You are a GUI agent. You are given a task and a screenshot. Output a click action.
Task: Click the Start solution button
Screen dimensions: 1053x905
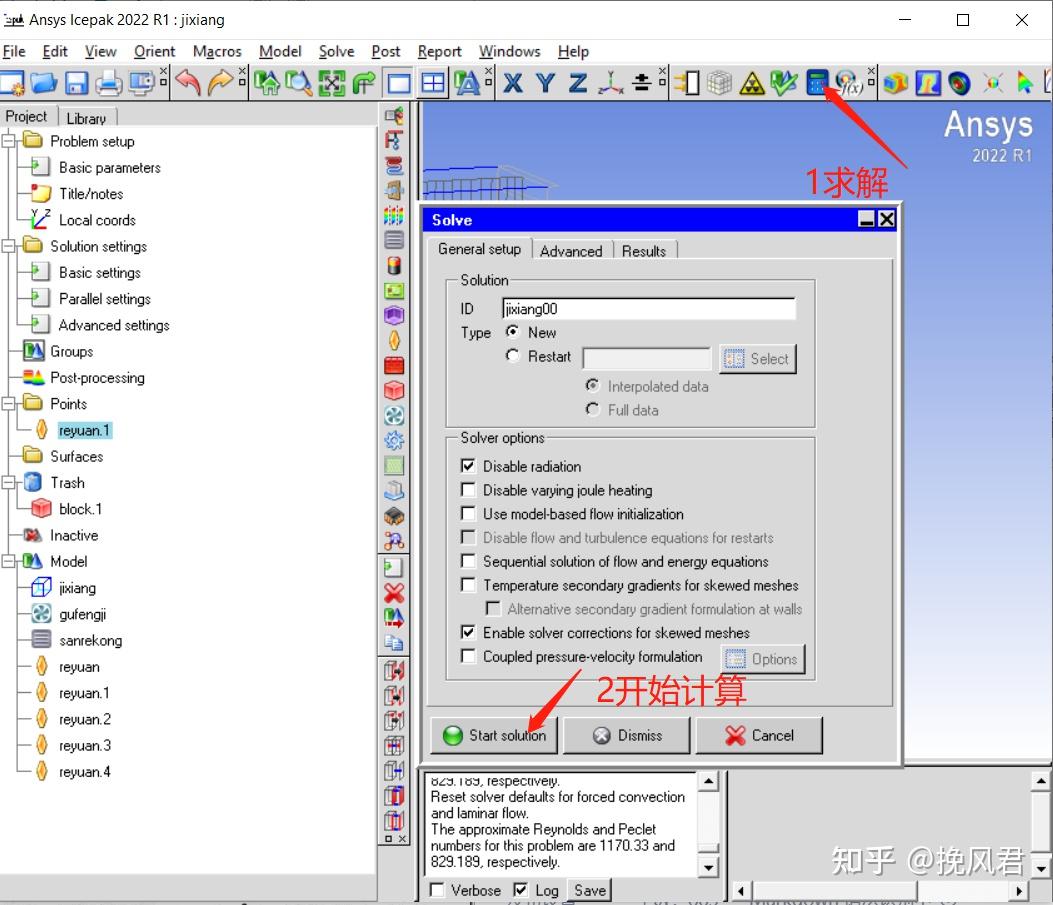495,735
